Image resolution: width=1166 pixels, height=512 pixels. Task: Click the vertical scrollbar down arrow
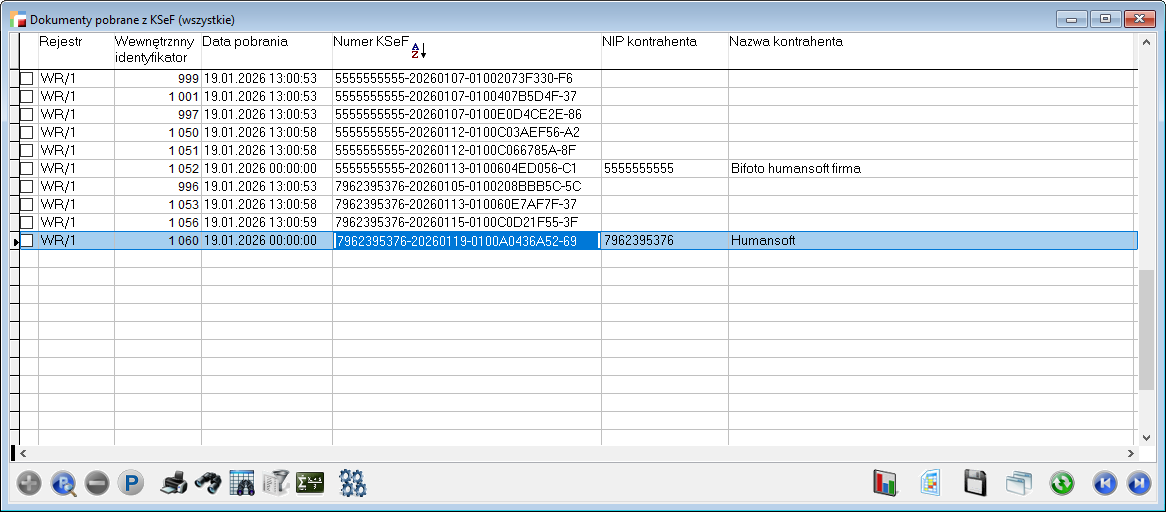(x=1147, y=437)
